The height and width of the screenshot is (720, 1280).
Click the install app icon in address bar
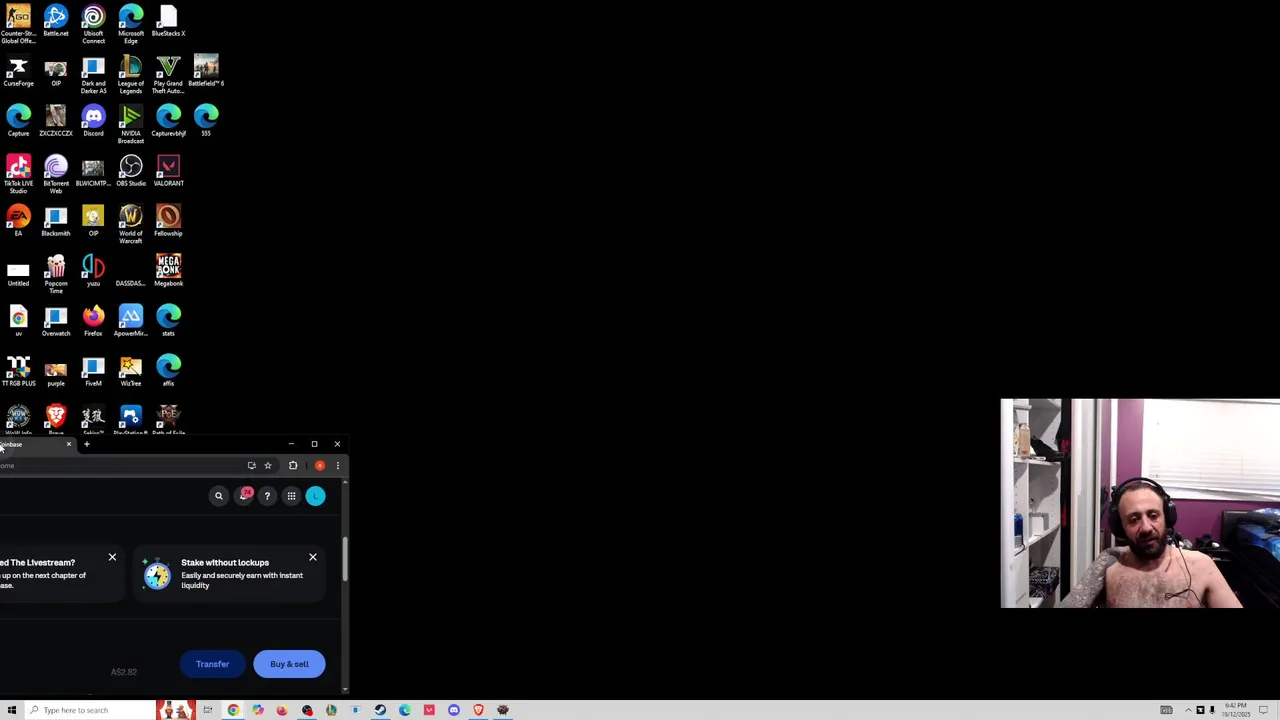pos(251,465)
